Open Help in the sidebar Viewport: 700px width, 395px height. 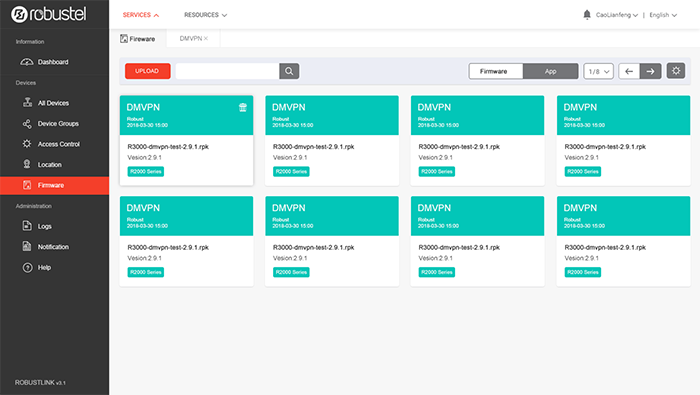54,267
